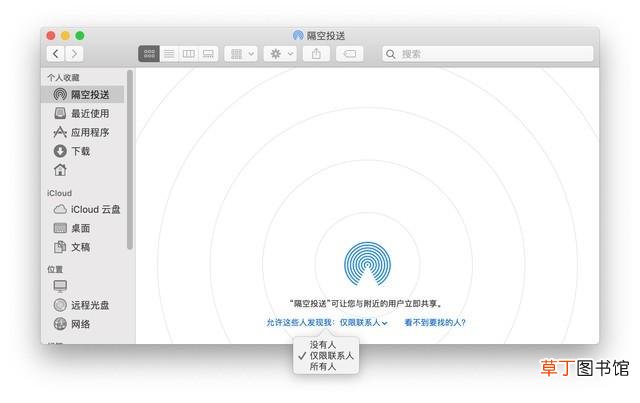Open the group-by arrangement dropdown
This screenshot has width=640, height=403.
pyautogui.click(x=241, y=54)
